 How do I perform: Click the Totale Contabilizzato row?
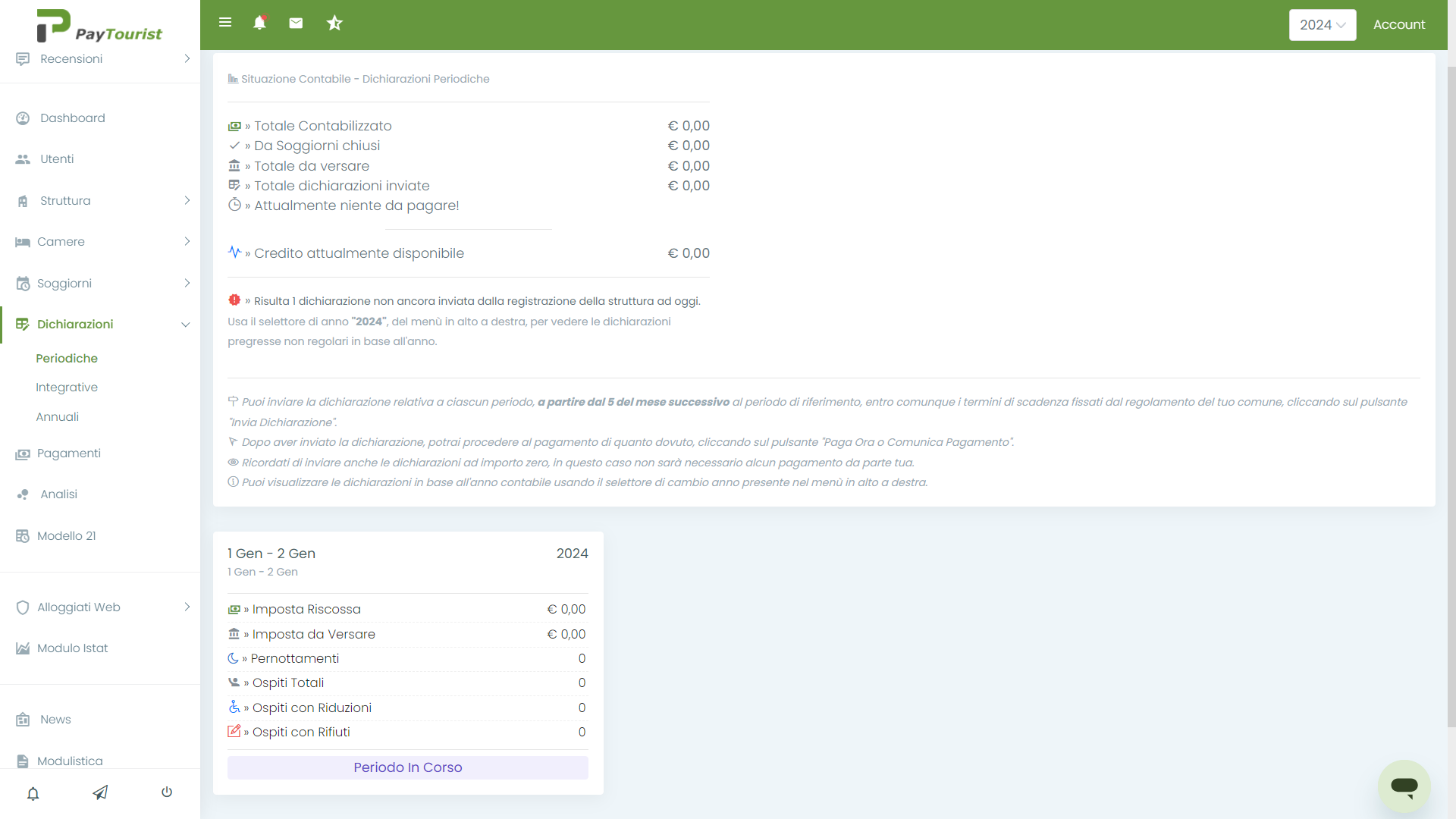[469, 126]
